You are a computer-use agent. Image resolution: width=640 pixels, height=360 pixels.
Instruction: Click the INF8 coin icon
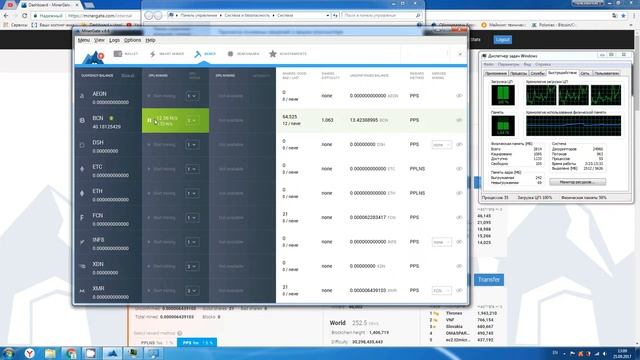point(82,242)
